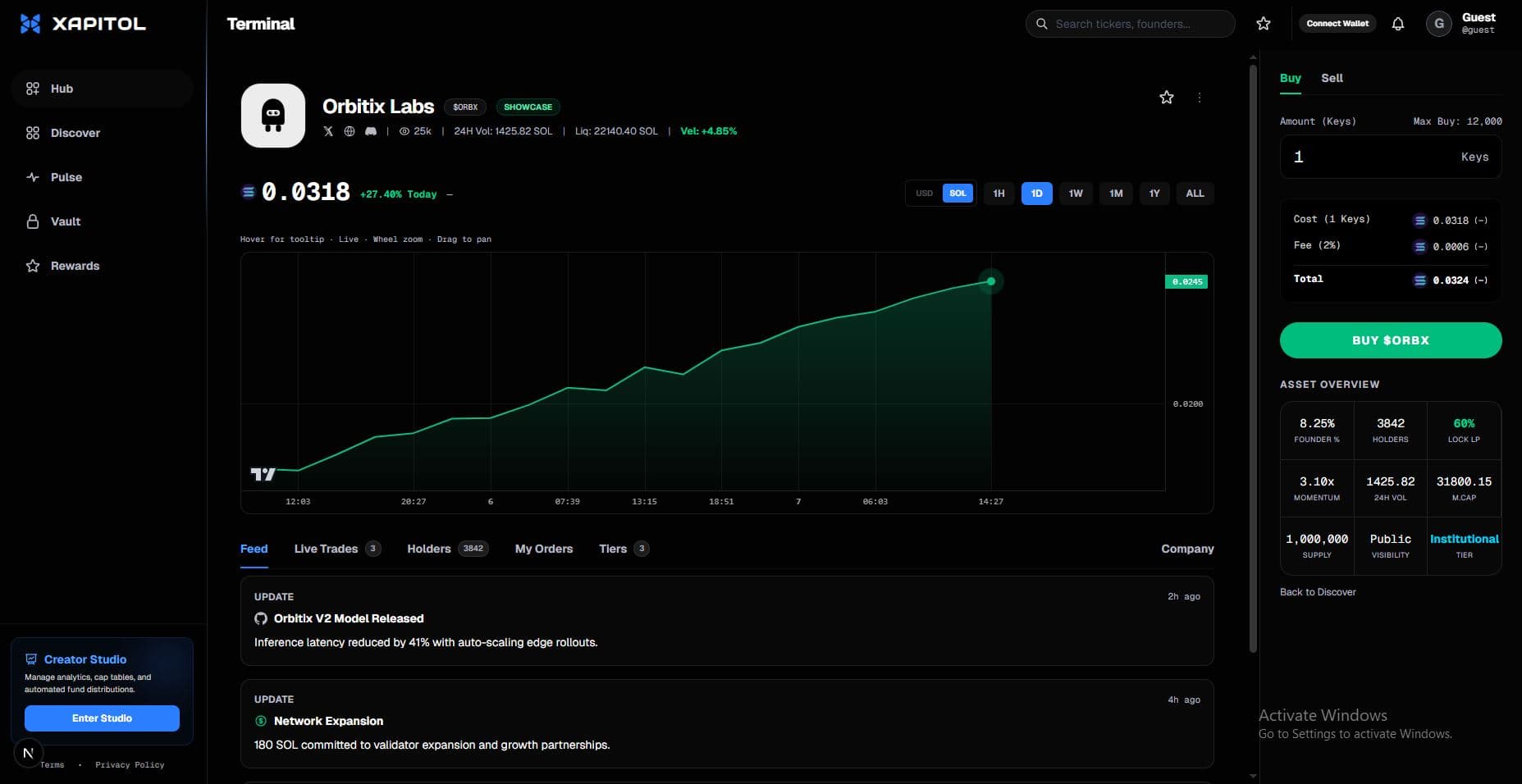
Task: Select the Buy tab in trade panel
Action: point(1291,78)
